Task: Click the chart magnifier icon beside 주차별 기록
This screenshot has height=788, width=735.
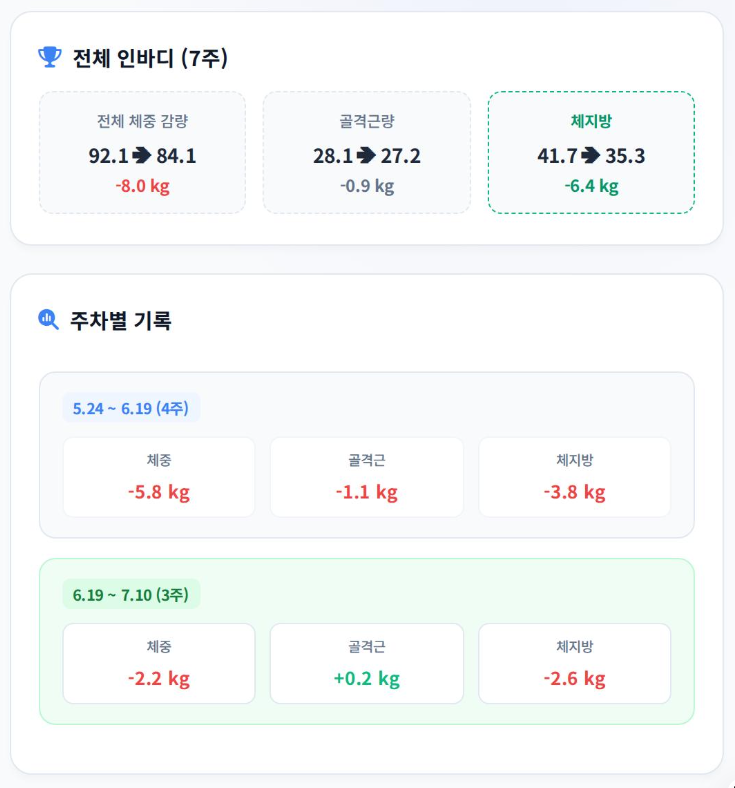Action: point(48,320)
